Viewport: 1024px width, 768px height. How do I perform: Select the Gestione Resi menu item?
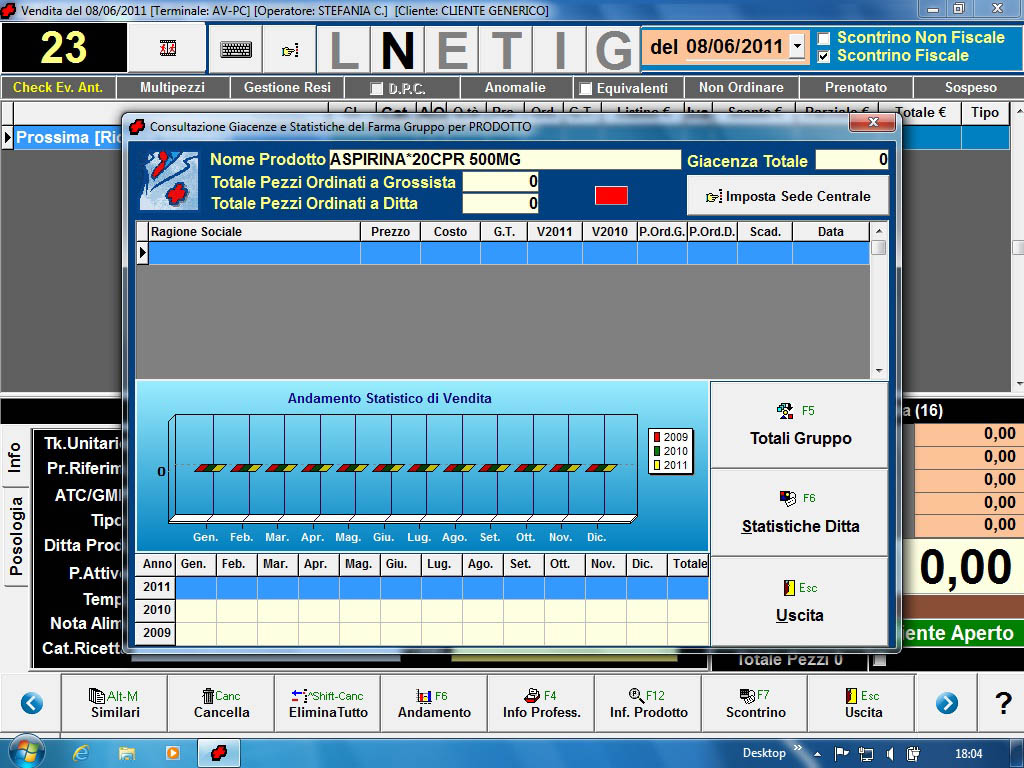pos(287,88)
